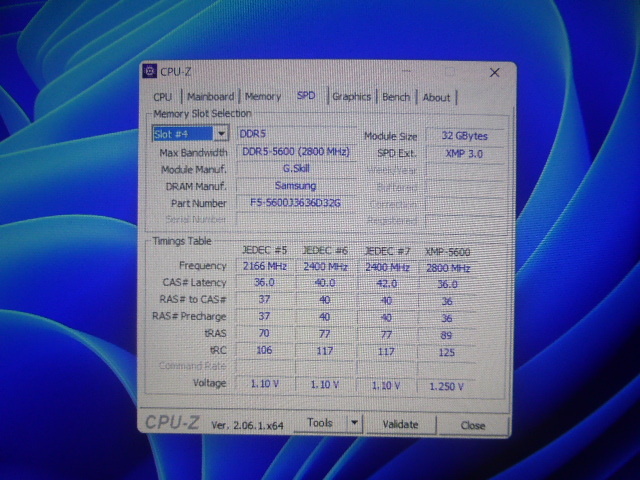
Task: Click the Slot #4 combo box field
Action: (190, 133)
